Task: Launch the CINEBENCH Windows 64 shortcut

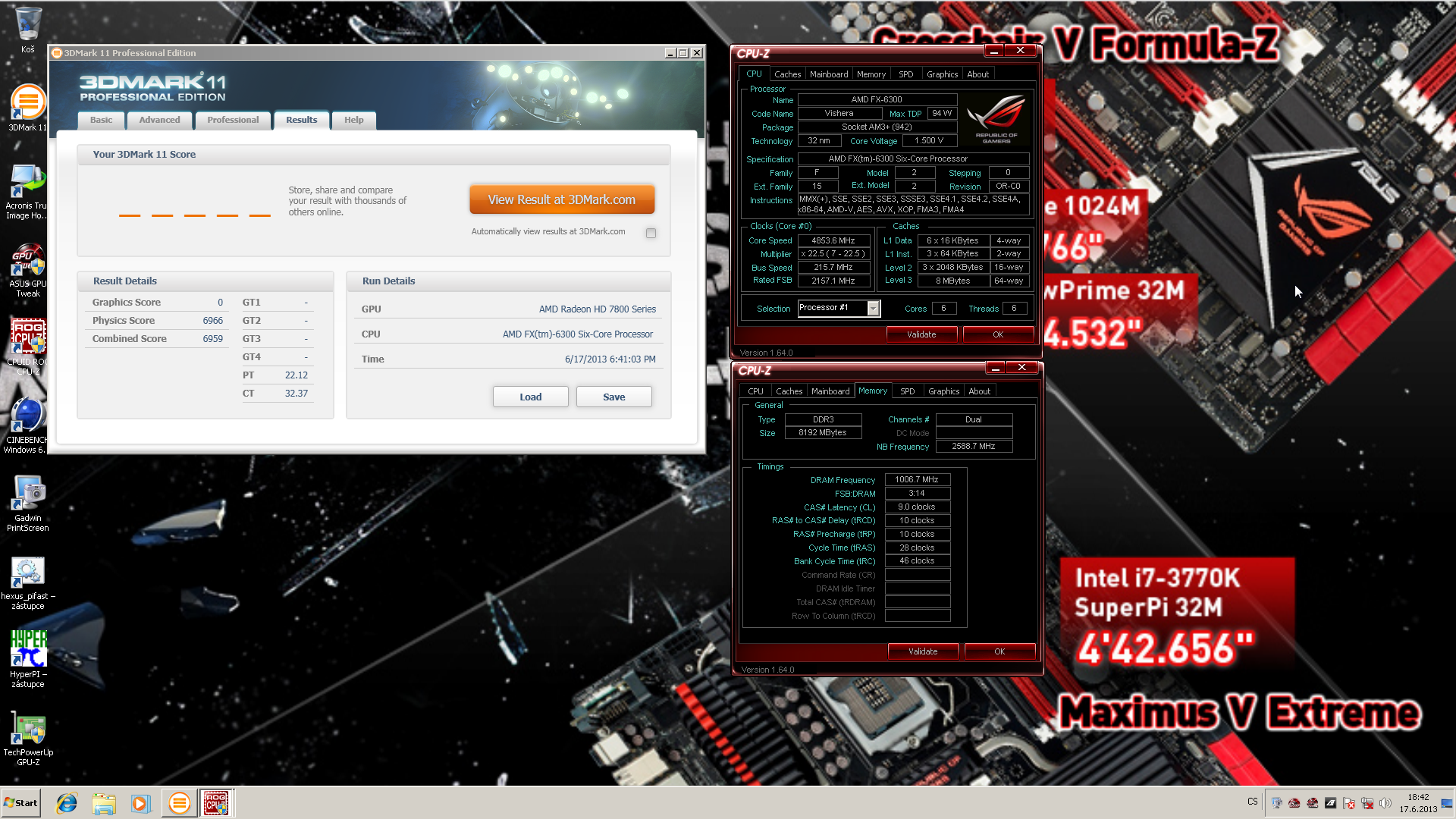Action: coord(27,425)
